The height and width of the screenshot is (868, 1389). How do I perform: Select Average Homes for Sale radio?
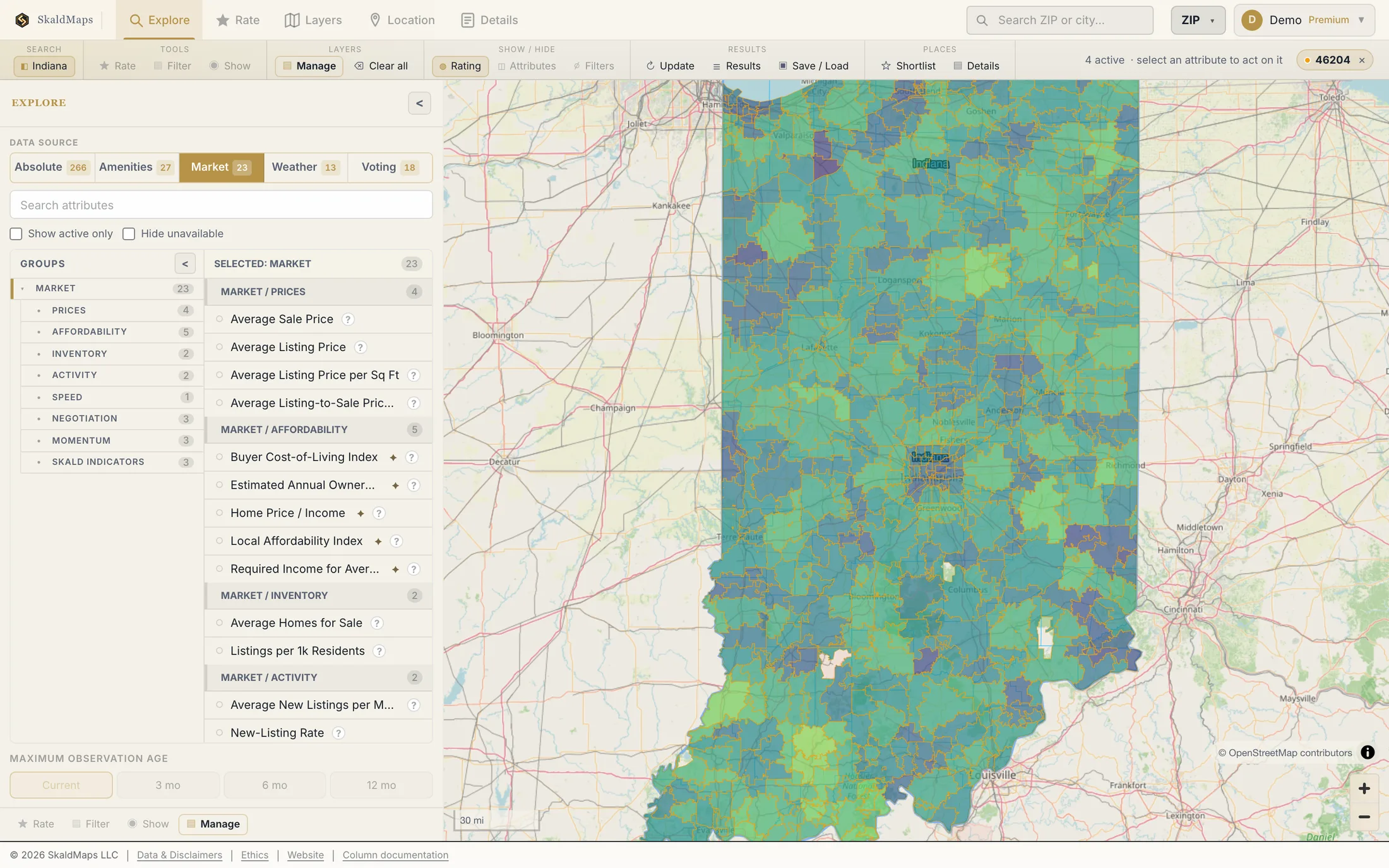[x=219, y=623]
